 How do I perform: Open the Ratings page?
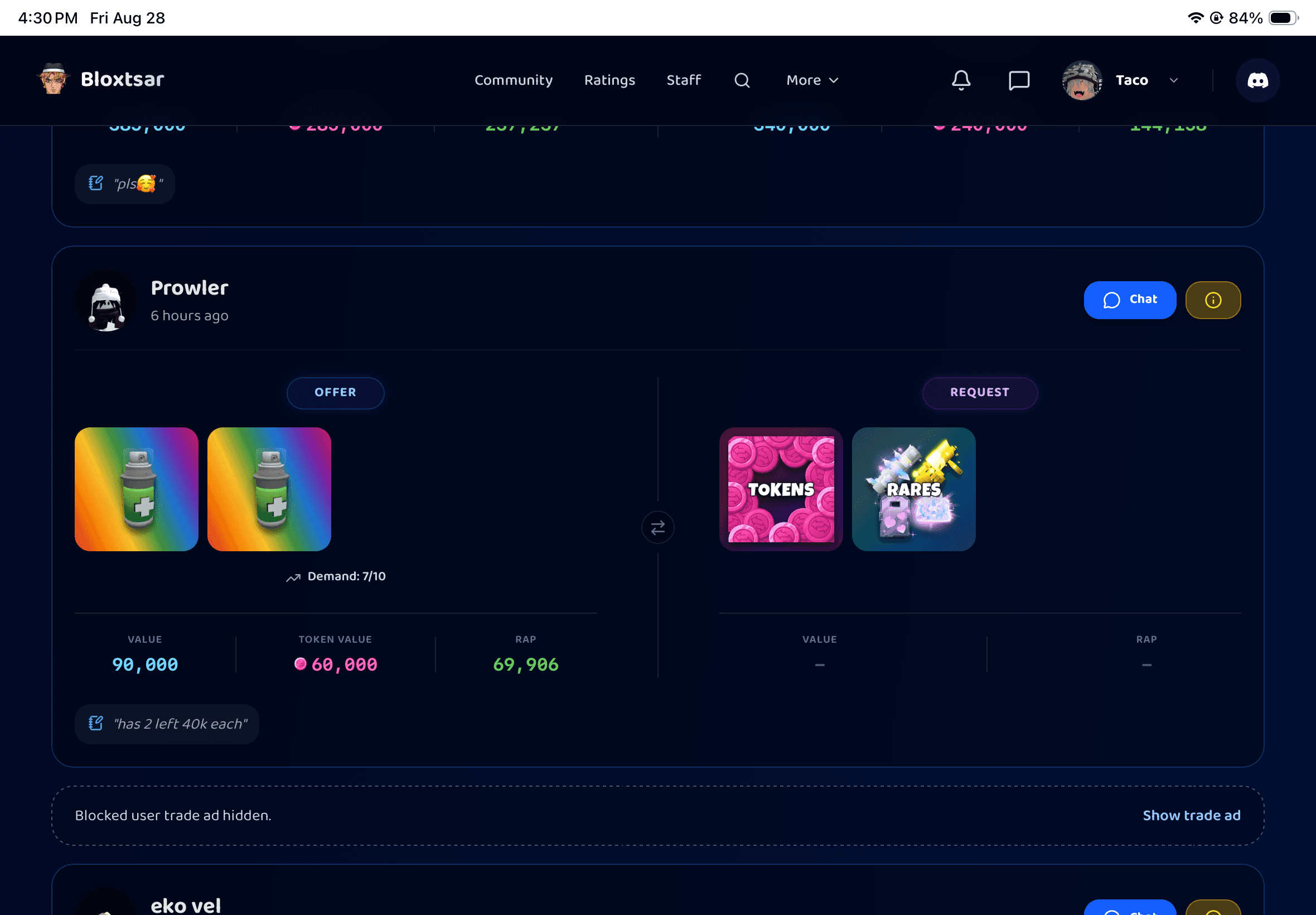click(x=609, y=80)
